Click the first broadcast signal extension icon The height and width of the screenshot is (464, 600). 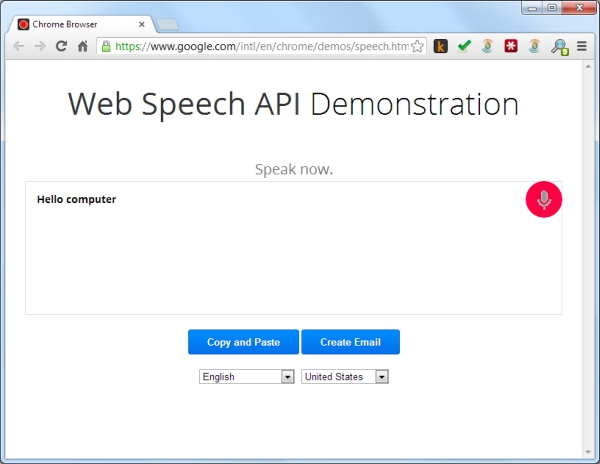pos(487,46)
